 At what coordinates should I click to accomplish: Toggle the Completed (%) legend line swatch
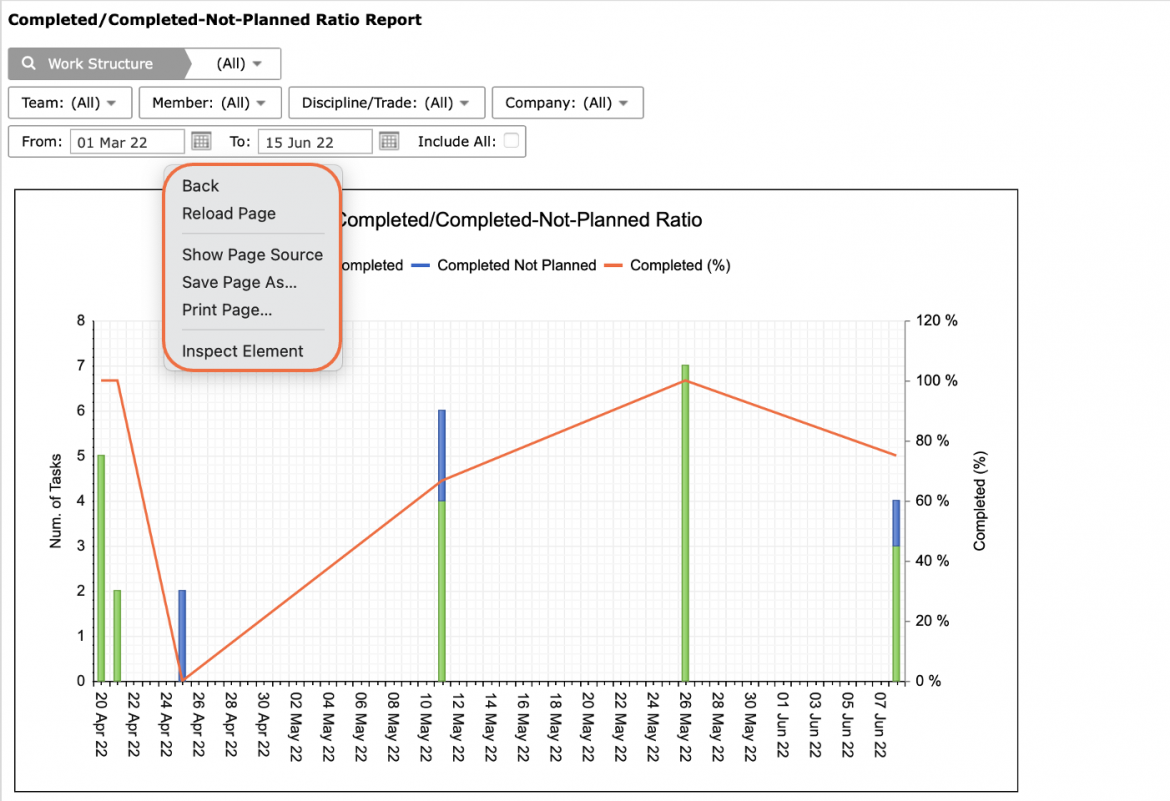613,266
